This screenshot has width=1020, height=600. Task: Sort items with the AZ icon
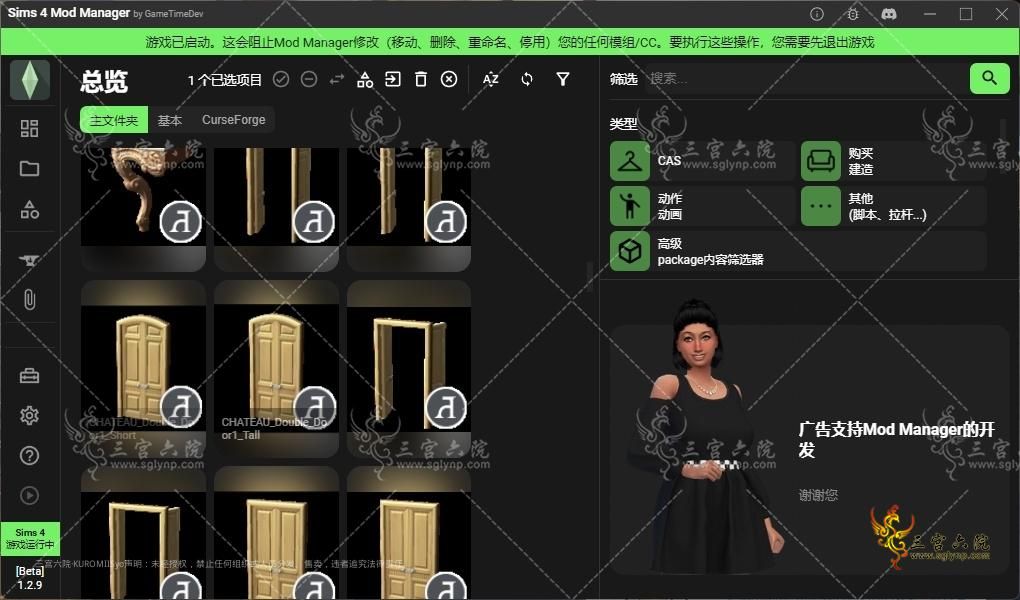pyautogui.click(x=490, y=79)
